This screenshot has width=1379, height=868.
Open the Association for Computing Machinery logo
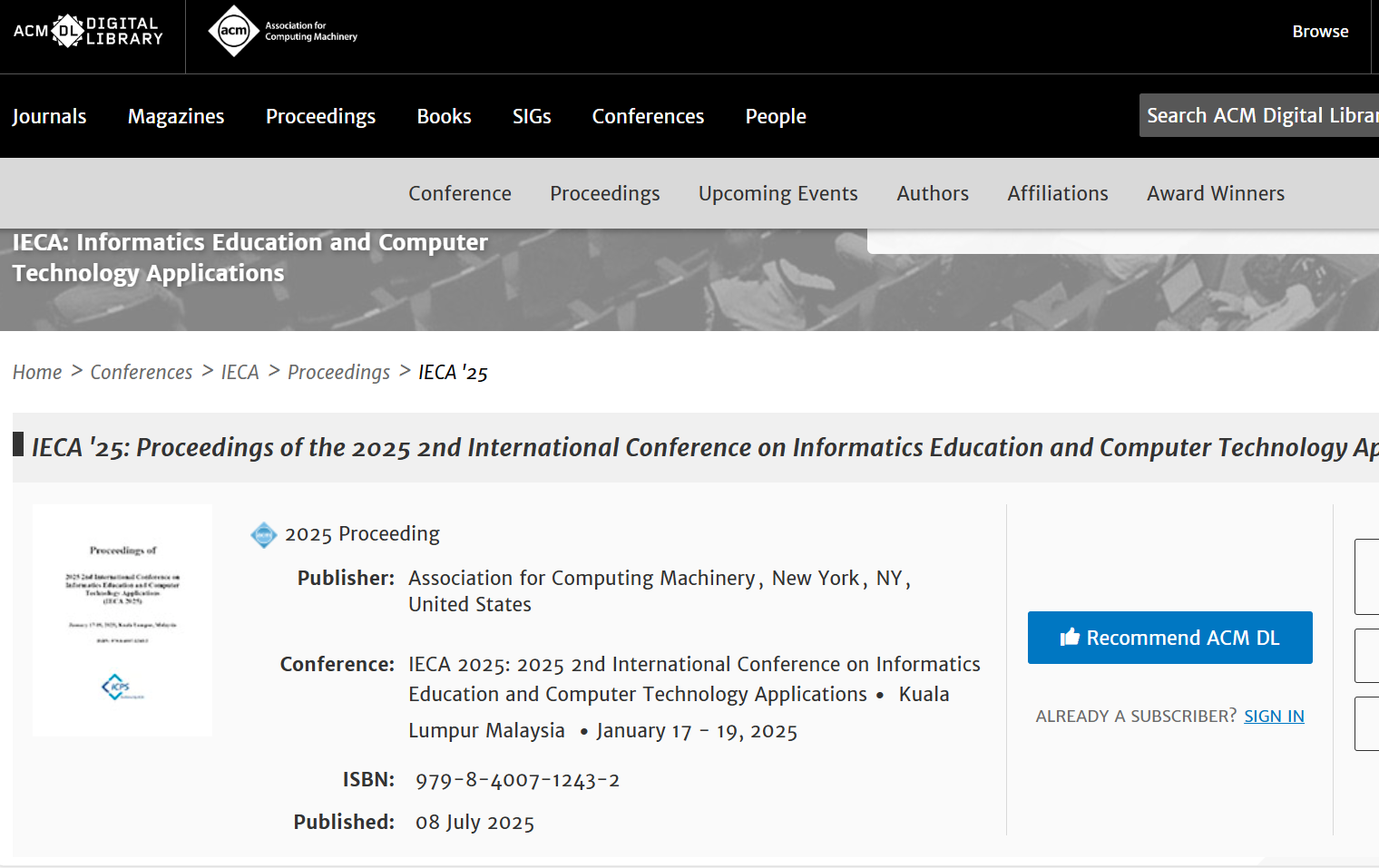click(x=283, y=32)
